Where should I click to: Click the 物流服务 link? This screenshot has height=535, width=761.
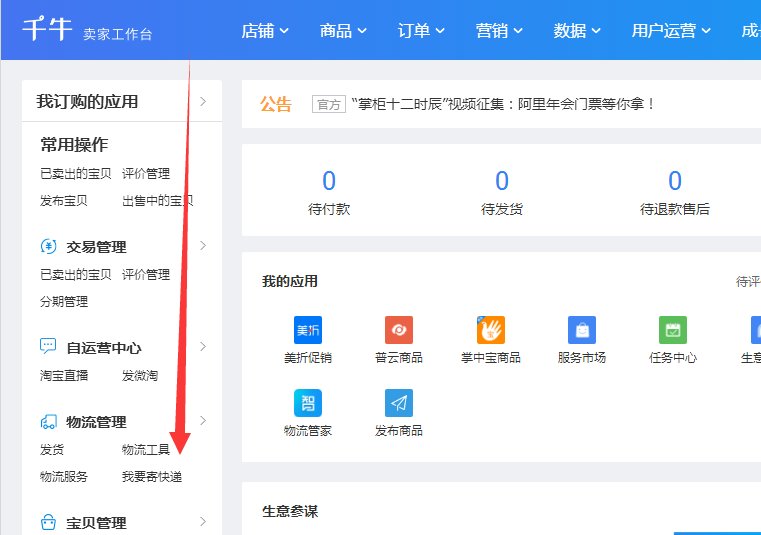tap(64, 476)
